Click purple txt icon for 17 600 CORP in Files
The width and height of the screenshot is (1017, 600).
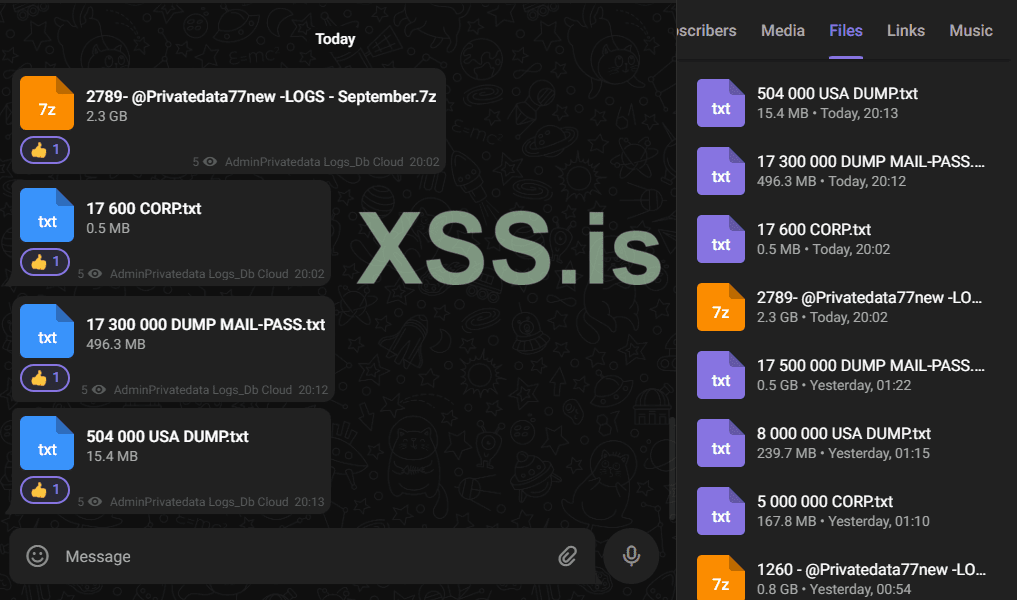721,239
